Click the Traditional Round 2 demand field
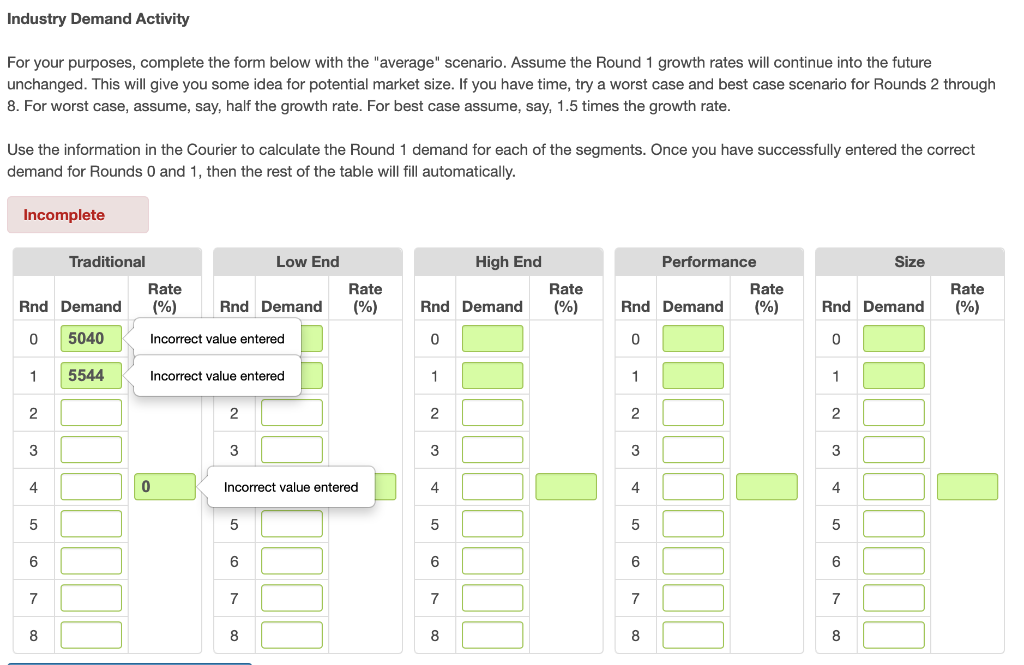Image resolution: width=1024 pixels, height=665 pixels. point(91,413)
